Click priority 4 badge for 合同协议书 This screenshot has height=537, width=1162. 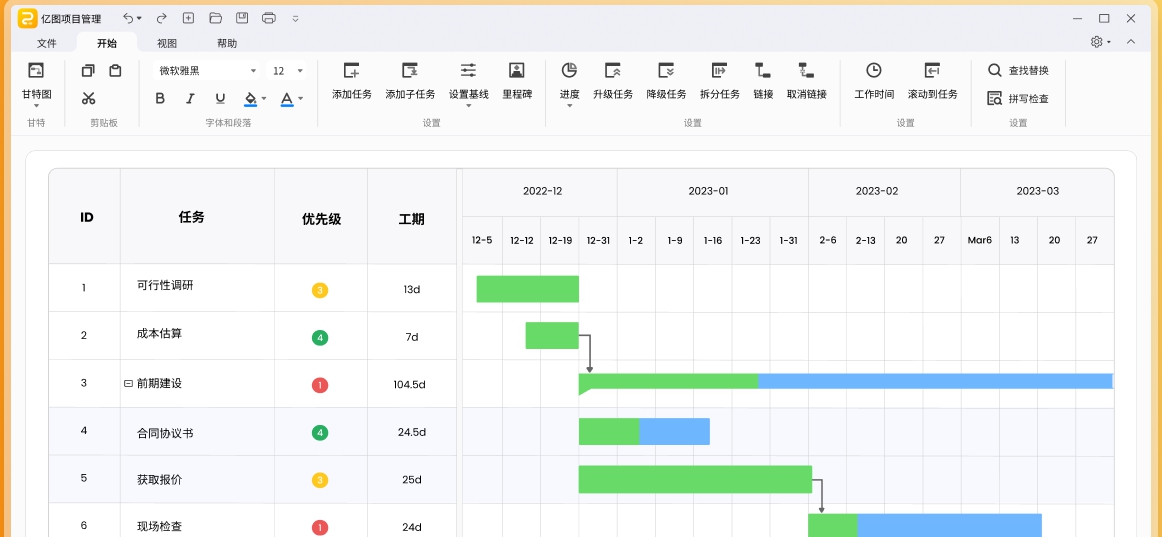pyautogui.click(x=320, y=433)
